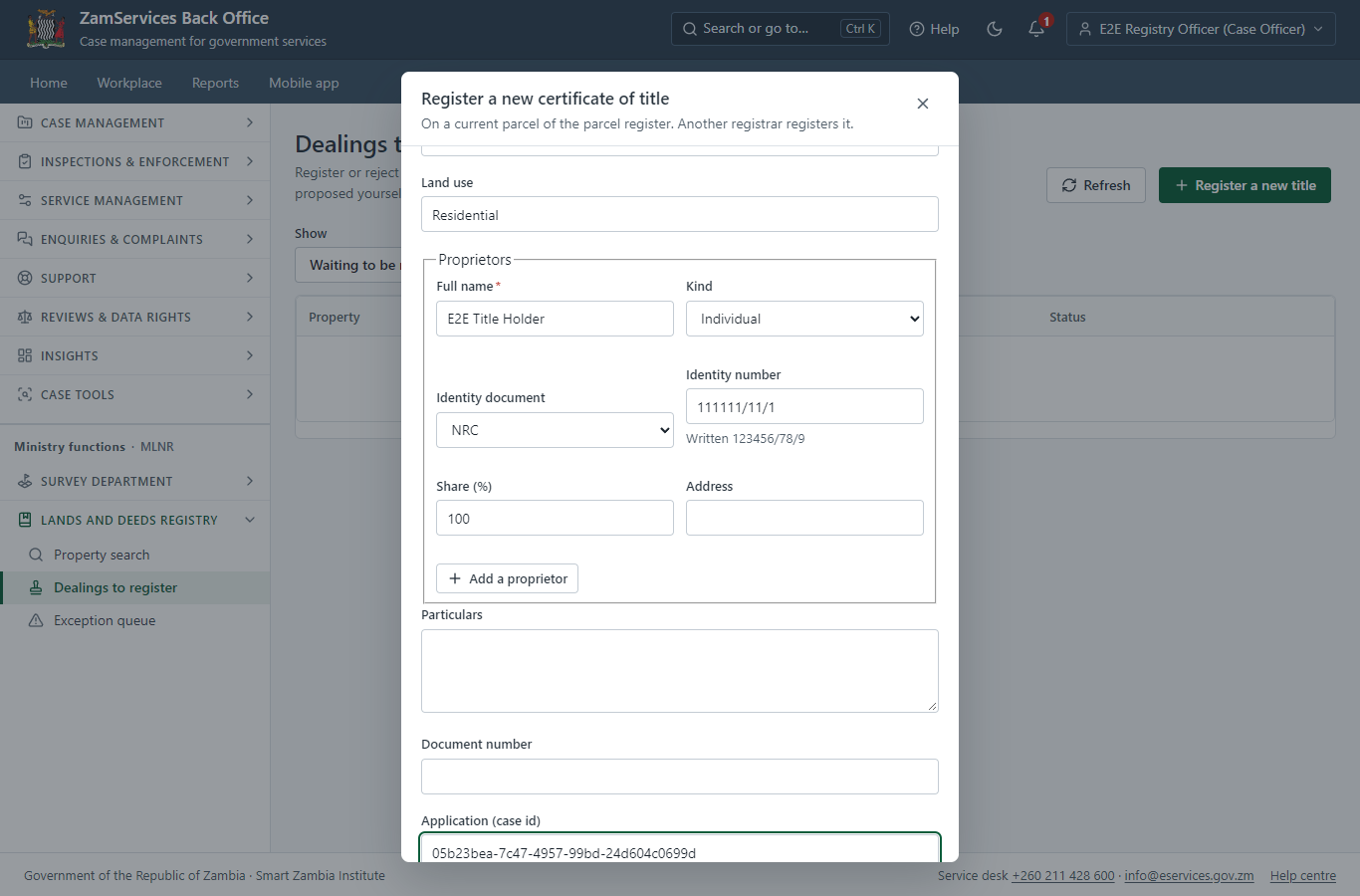1360x896 pixels.
Task: Click the Refresh button
Action: (x=1096, y=185)
